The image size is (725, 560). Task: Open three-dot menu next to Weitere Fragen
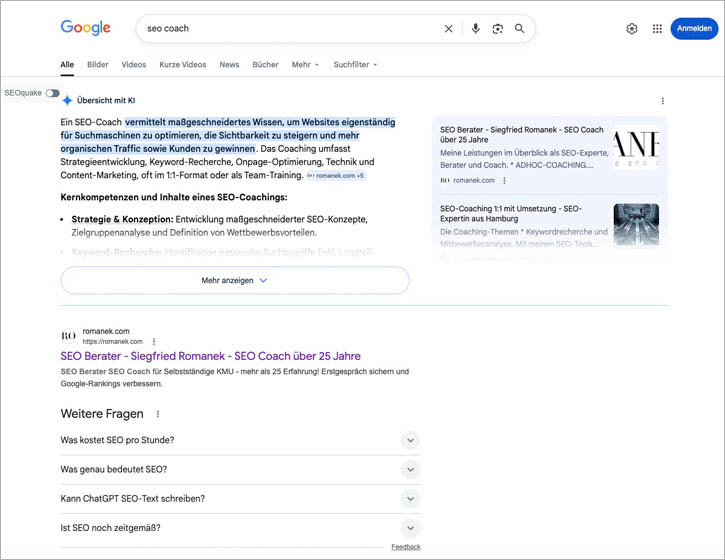(158, 414)
